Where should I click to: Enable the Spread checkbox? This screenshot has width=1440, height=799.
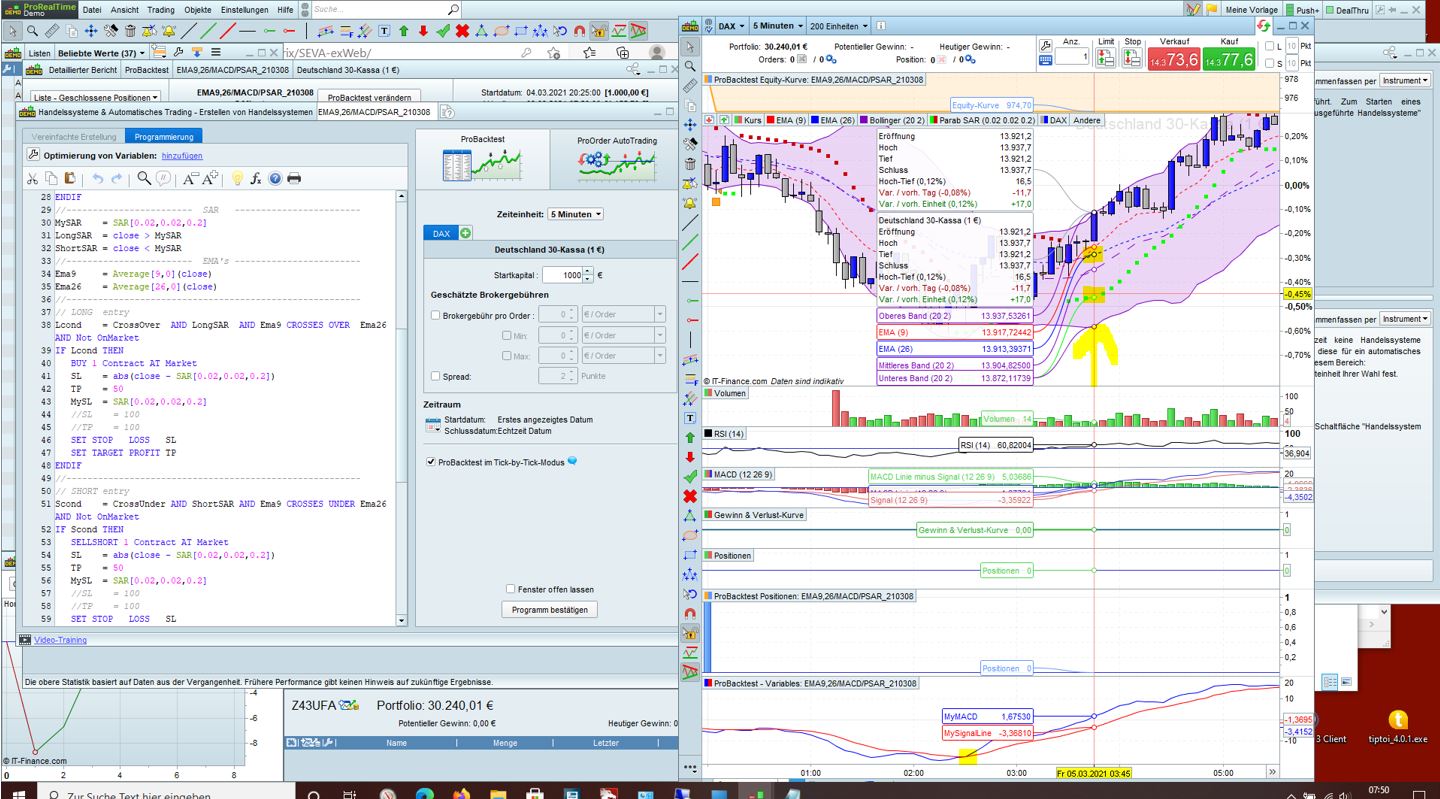point(435,376)
